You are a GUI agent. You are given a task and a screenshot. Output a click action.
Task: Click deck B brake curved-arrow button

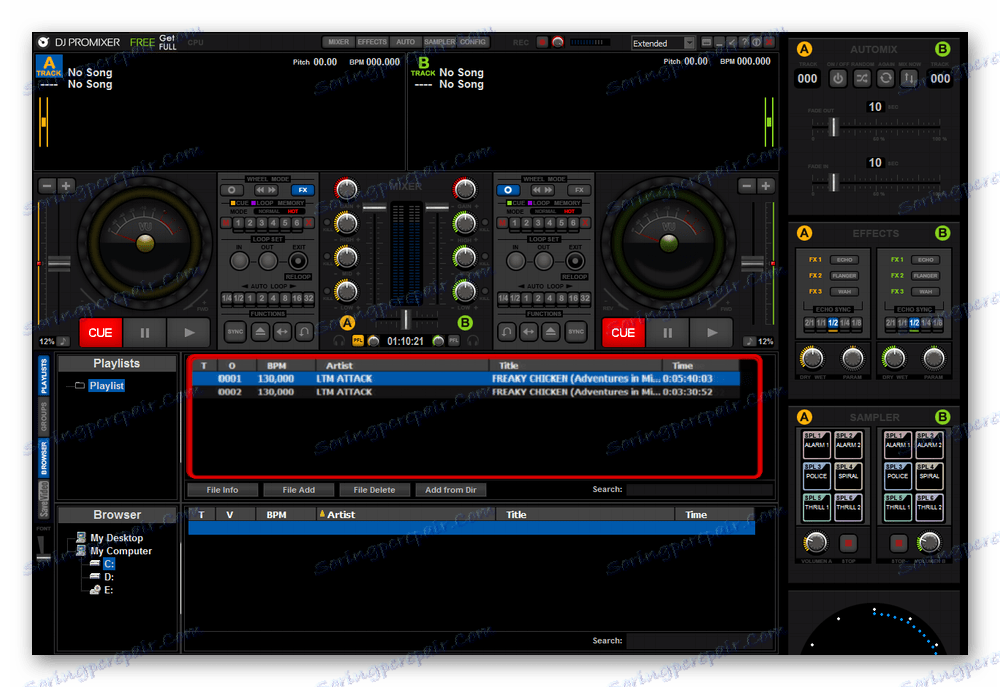coord(506,332)
